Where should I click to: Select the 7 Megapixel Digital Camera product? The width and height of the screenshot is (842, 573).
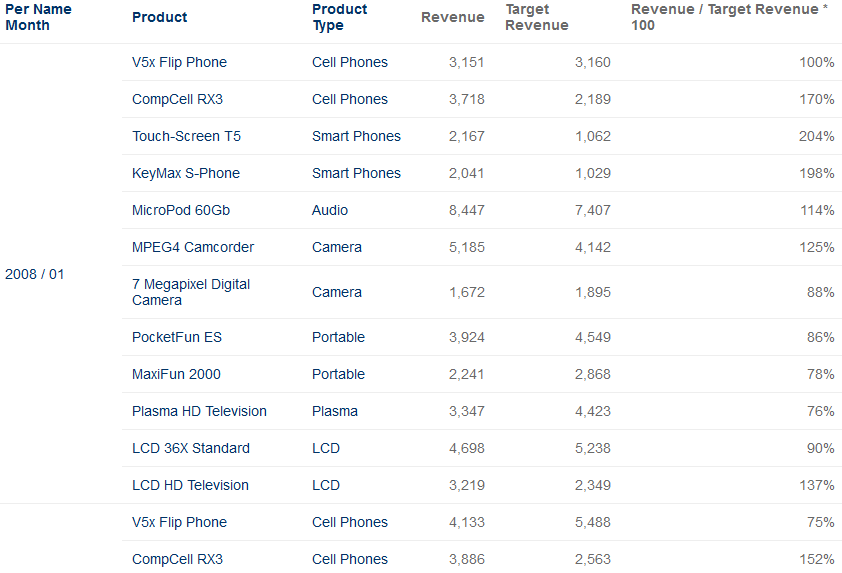point(191,292)
